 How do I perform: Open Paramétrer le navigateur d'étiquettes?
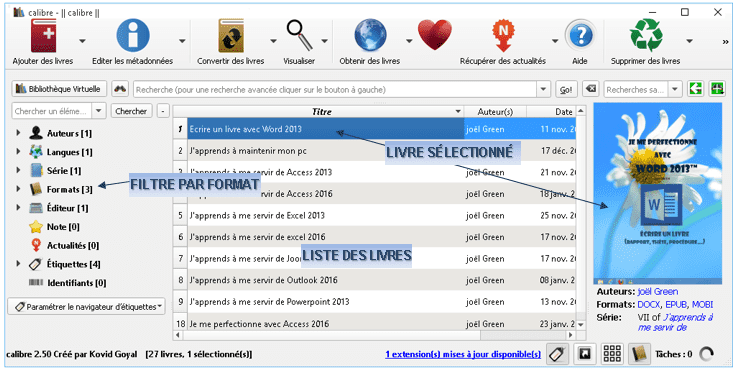tap(87, 307)
